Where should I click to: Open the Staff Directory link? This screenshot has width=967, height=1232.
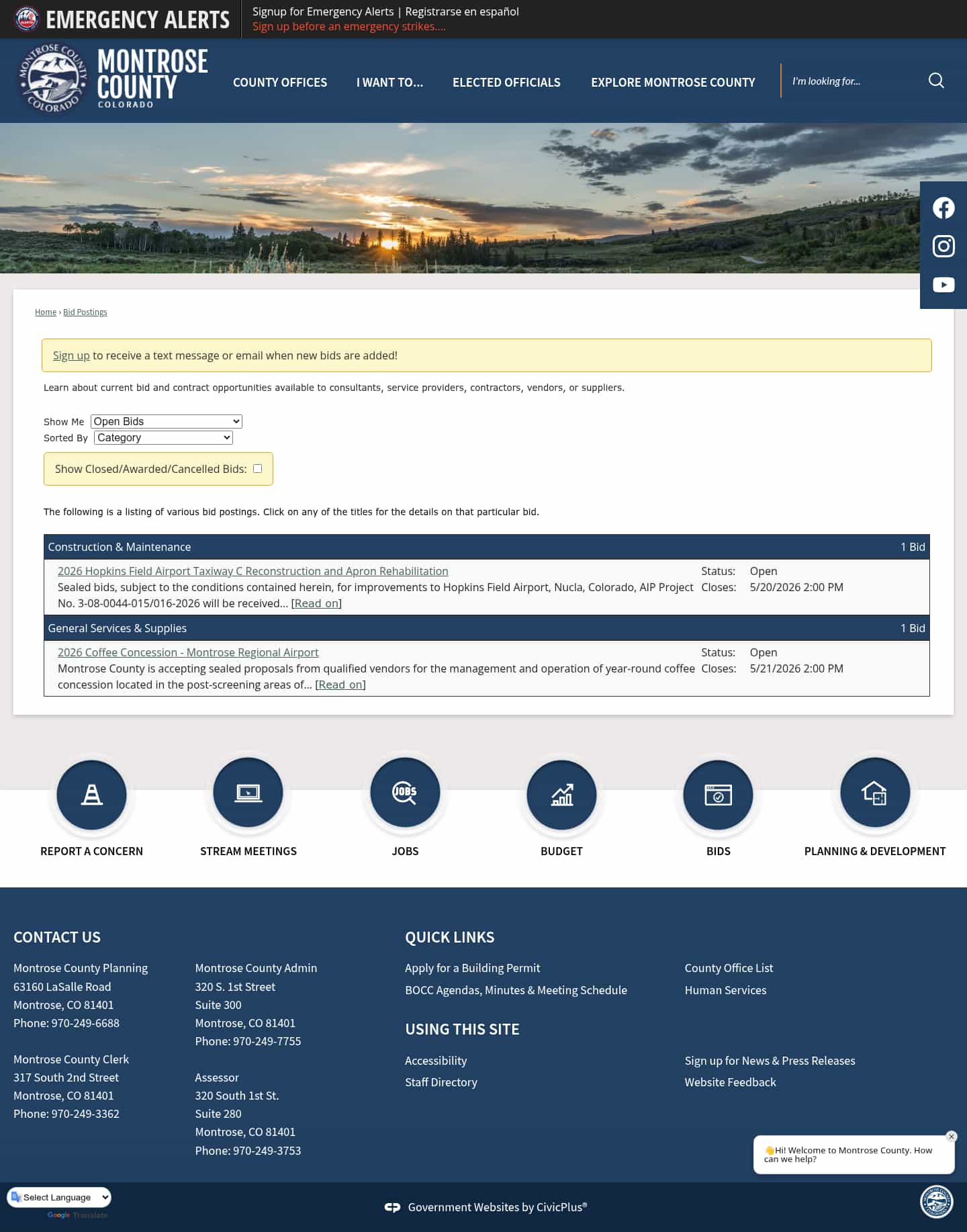pos(441,1082)
